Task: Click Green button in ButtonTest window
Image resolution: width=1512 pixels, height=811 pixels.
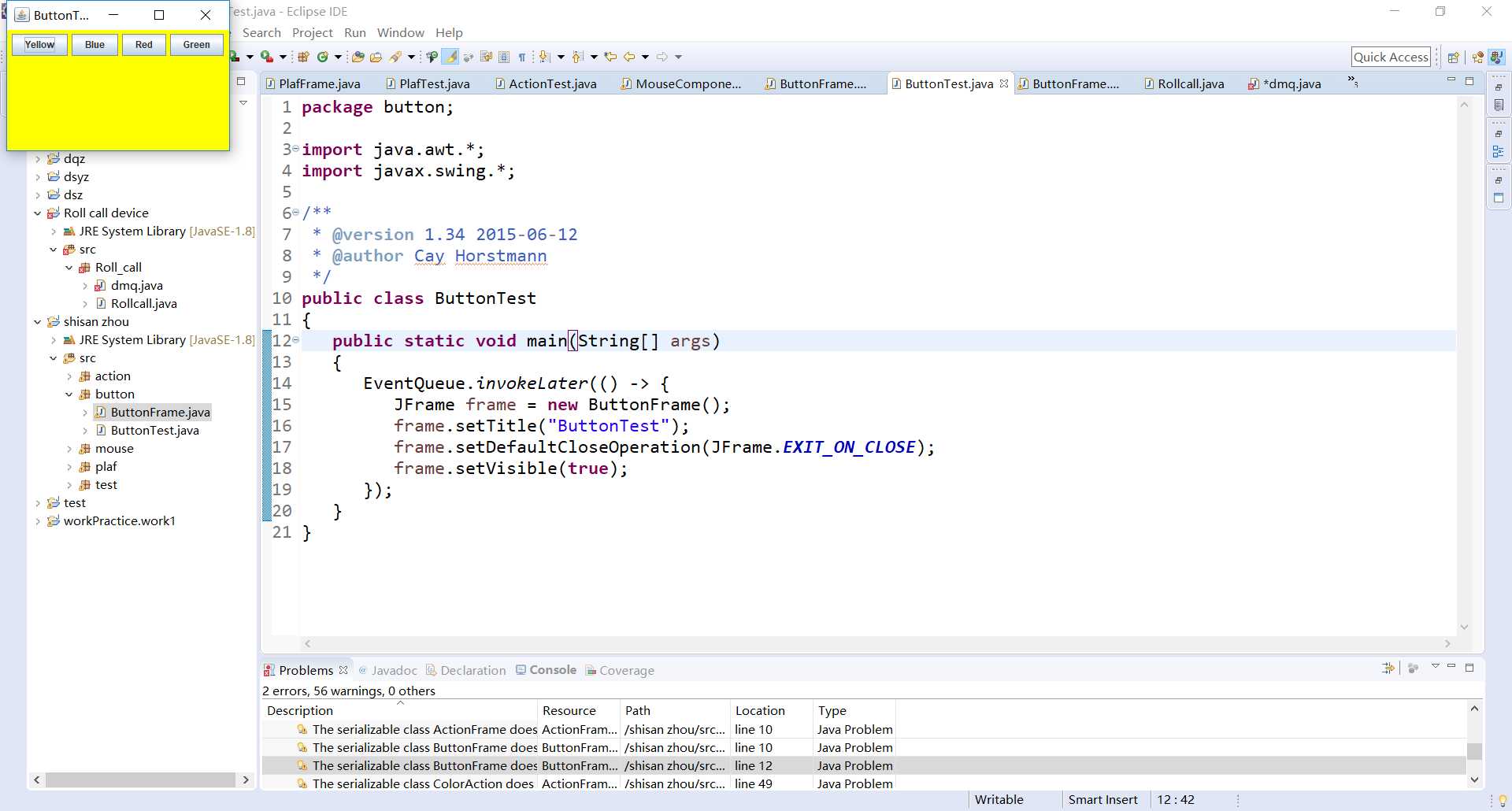Action: click(x=197, y=45)
